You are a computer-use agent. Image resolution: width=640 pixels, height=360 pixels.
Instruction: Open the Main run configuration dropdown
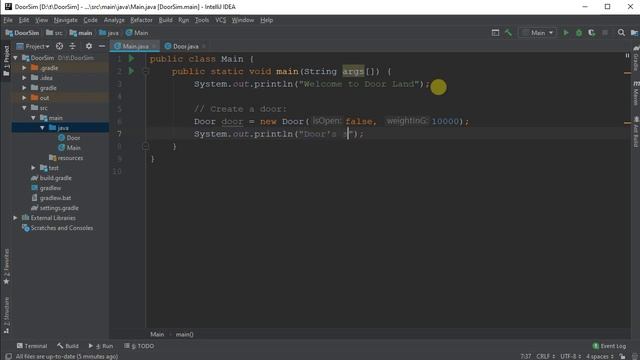pyautogui.click(x=538, y=33)
